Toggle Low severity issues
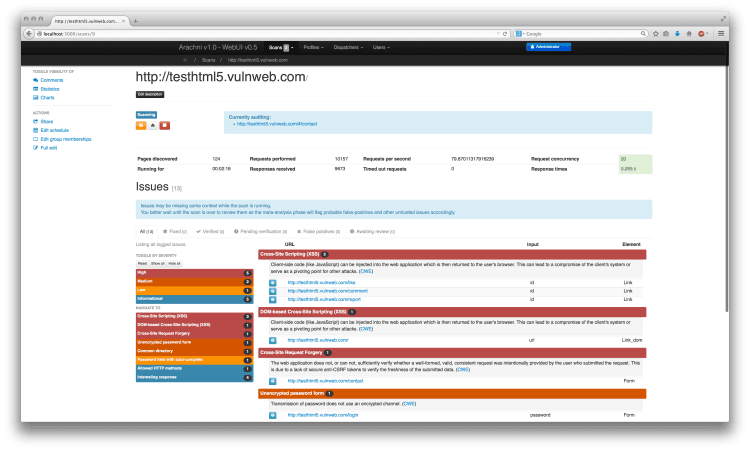 194,290
